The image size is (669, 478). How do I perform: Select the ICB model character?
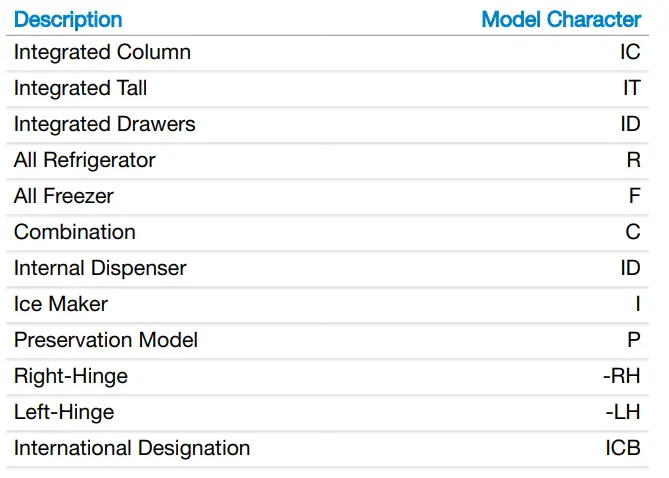click(622, 448)
